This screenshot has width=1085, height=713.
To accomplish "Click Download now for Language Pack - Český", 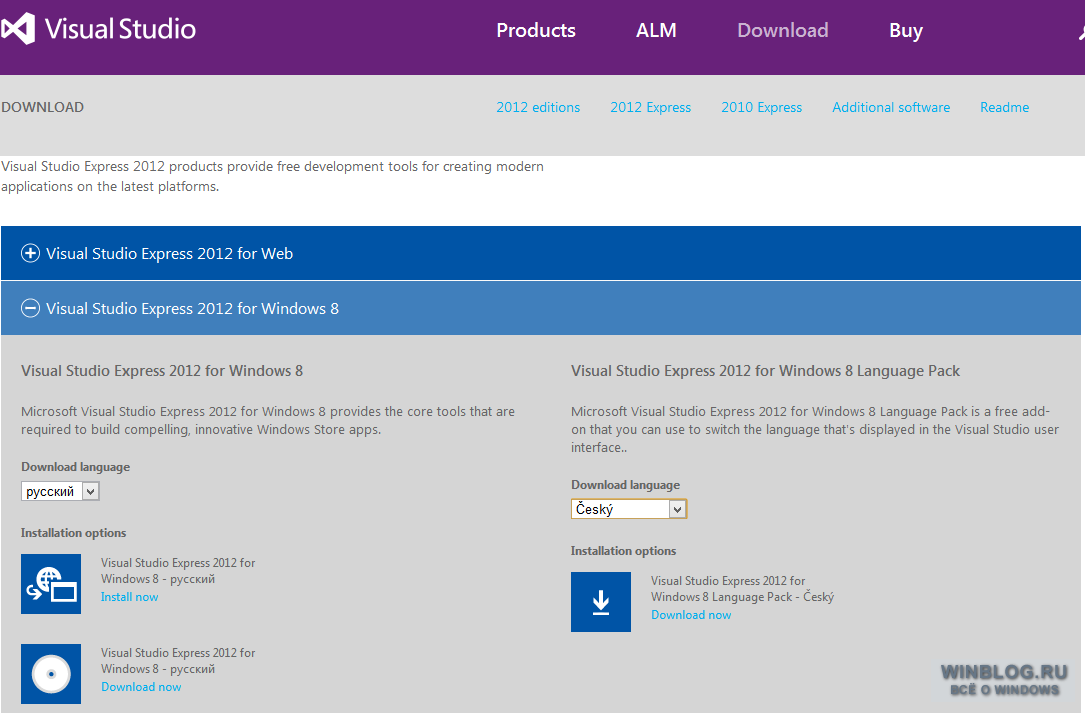I will point(691,615).
